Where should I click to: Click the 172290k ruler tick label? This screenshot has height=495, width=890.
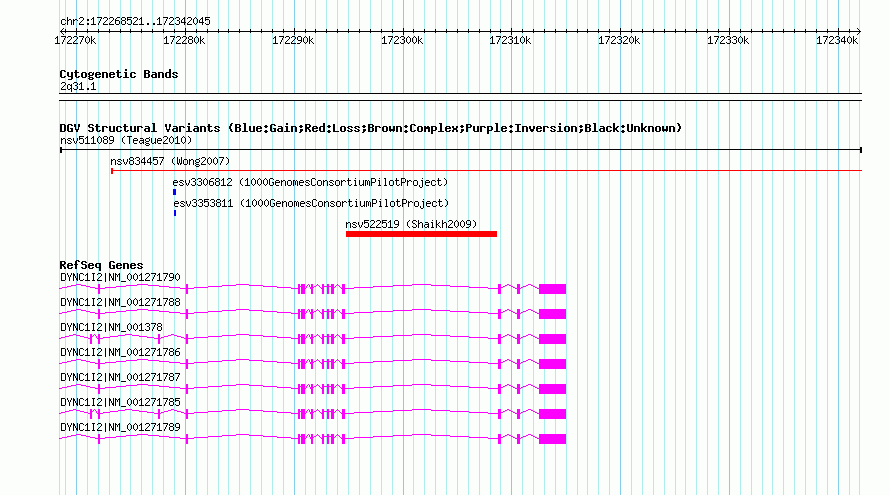pyautogui.click(x=293, y=41)
